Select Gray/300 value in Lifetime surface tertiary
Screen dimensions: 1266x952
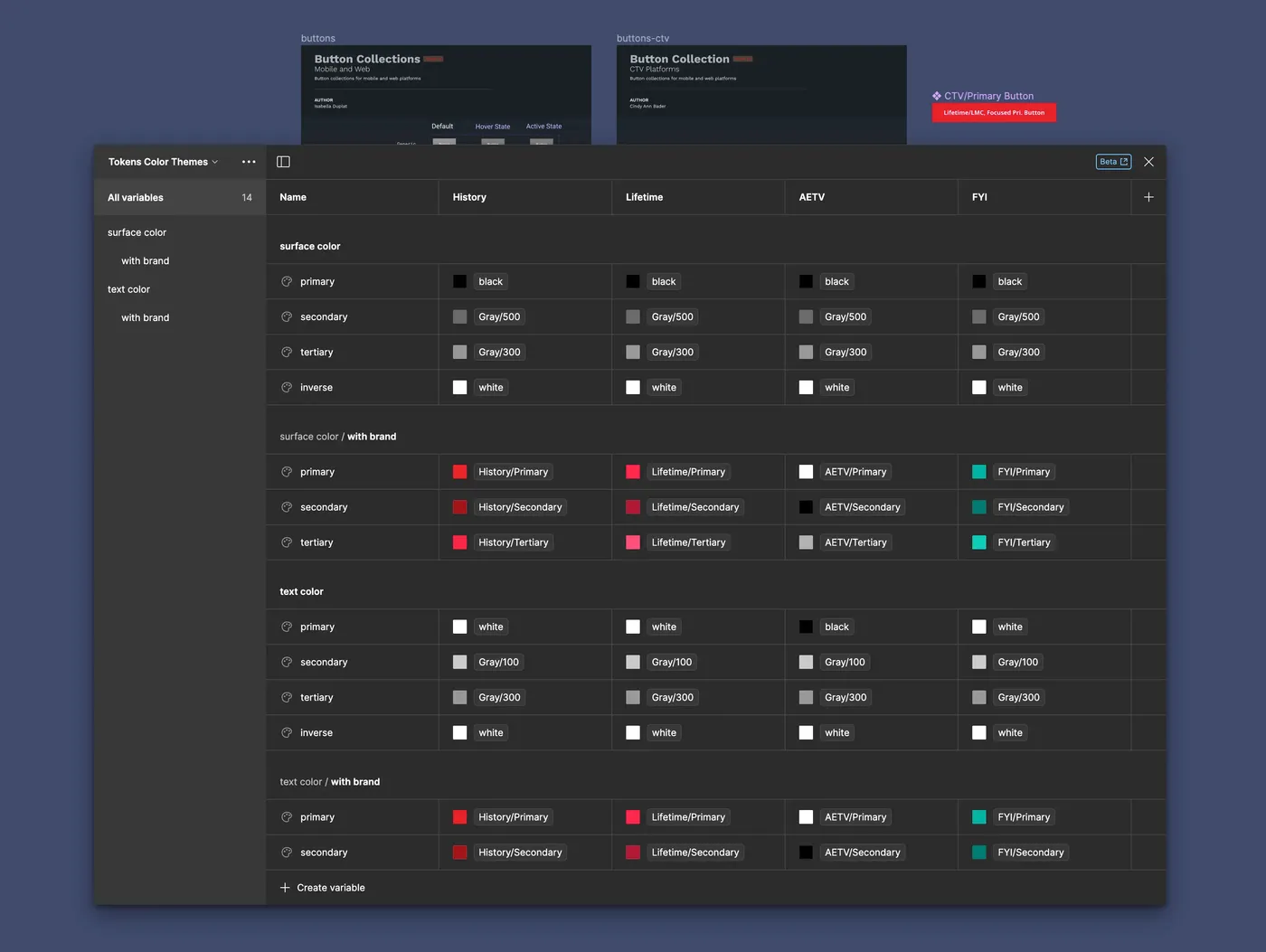pos(673,352)
